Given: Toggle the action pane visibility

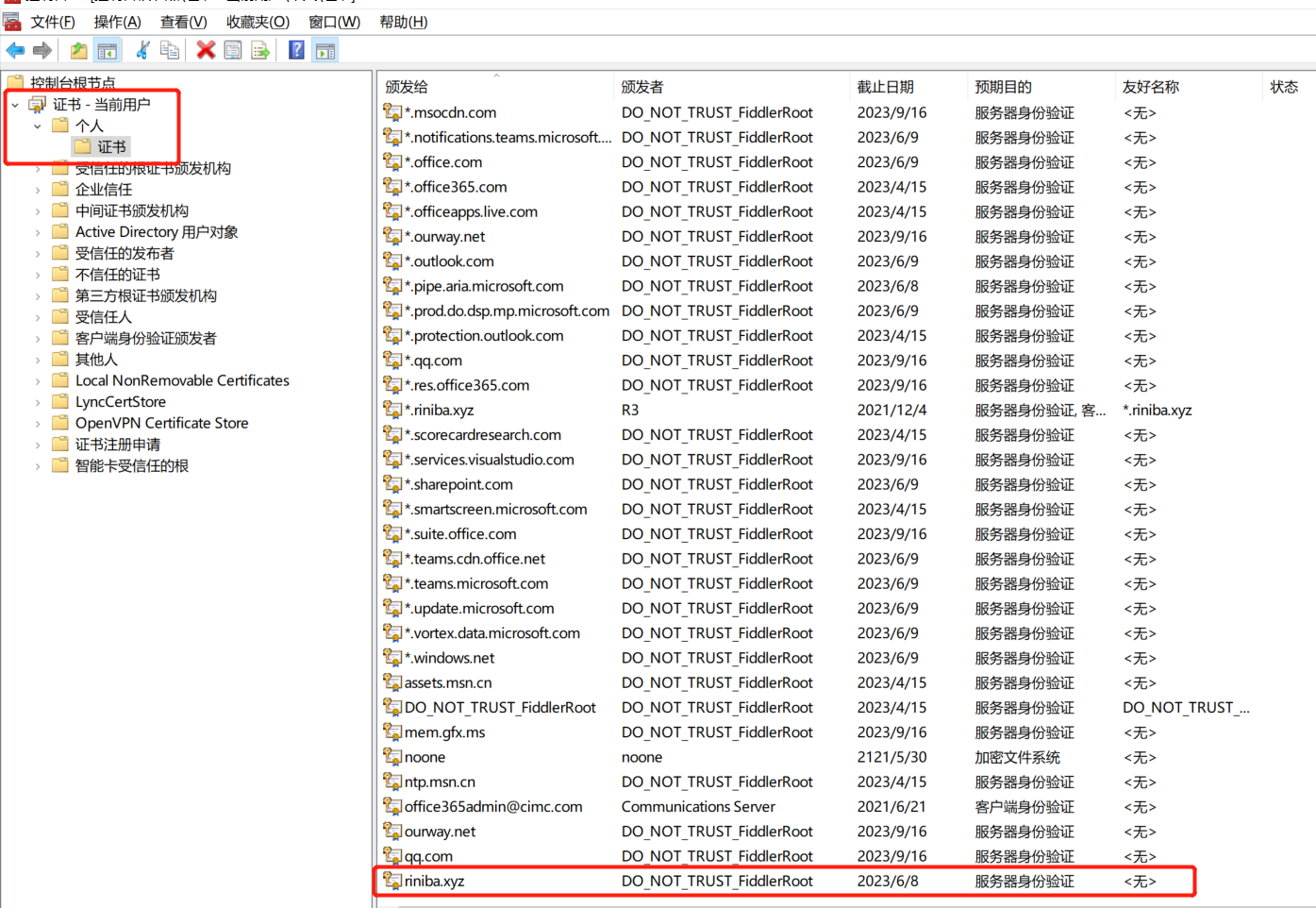Looking at the screenshot, I should click(x=325, y=50).
